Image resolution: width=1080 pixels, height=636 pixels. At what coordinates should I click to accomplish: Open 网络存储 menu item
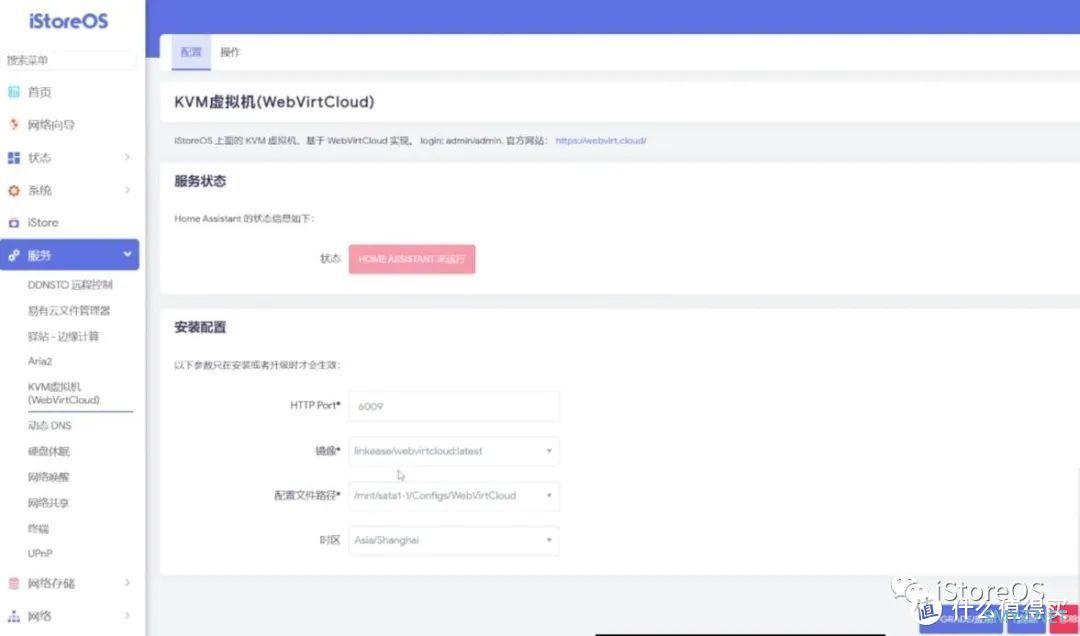coord(51,584)
